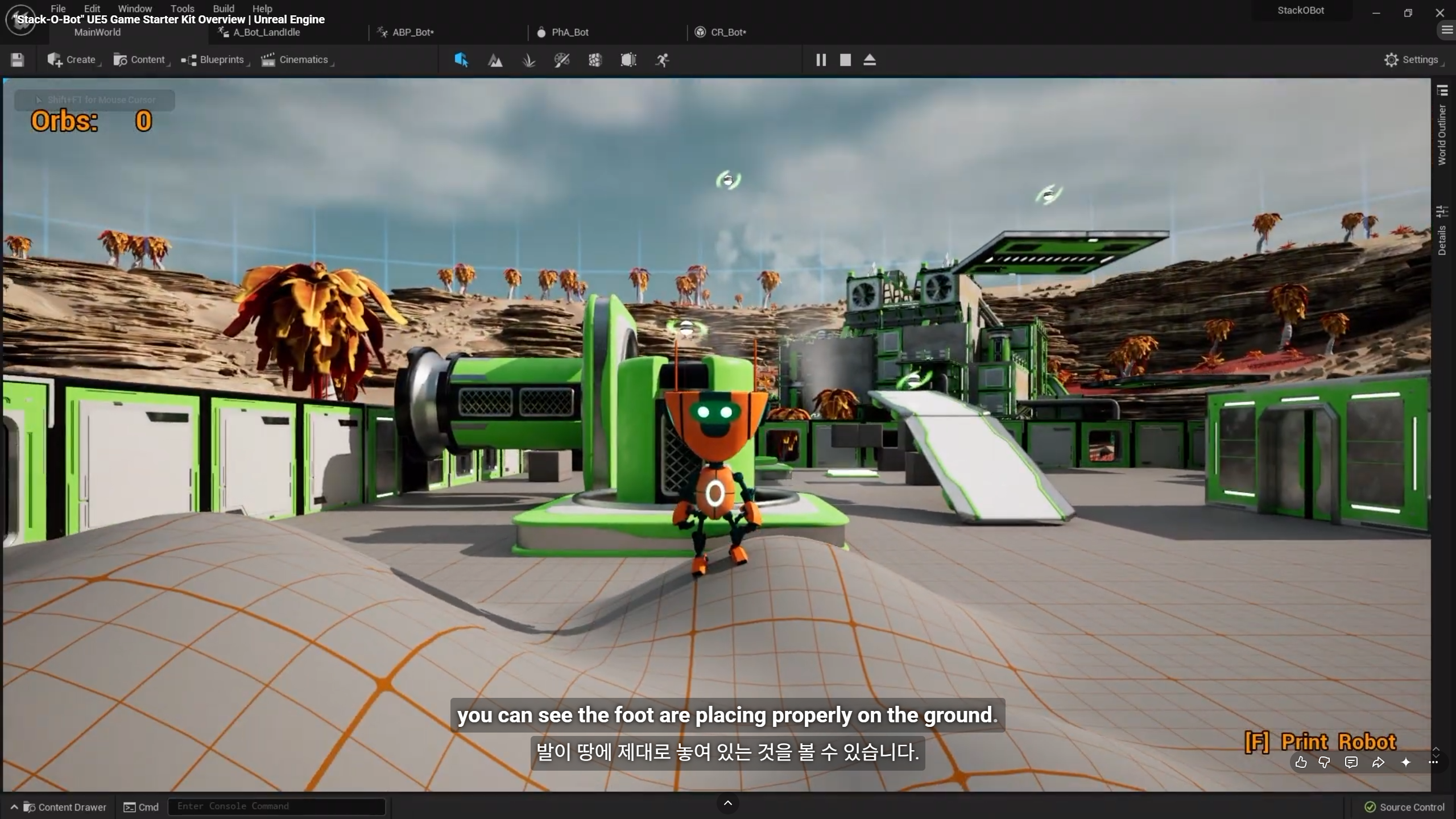The image size is (1456, 819).
Task: Click the English subtitle caption
Action: point(727,715)
